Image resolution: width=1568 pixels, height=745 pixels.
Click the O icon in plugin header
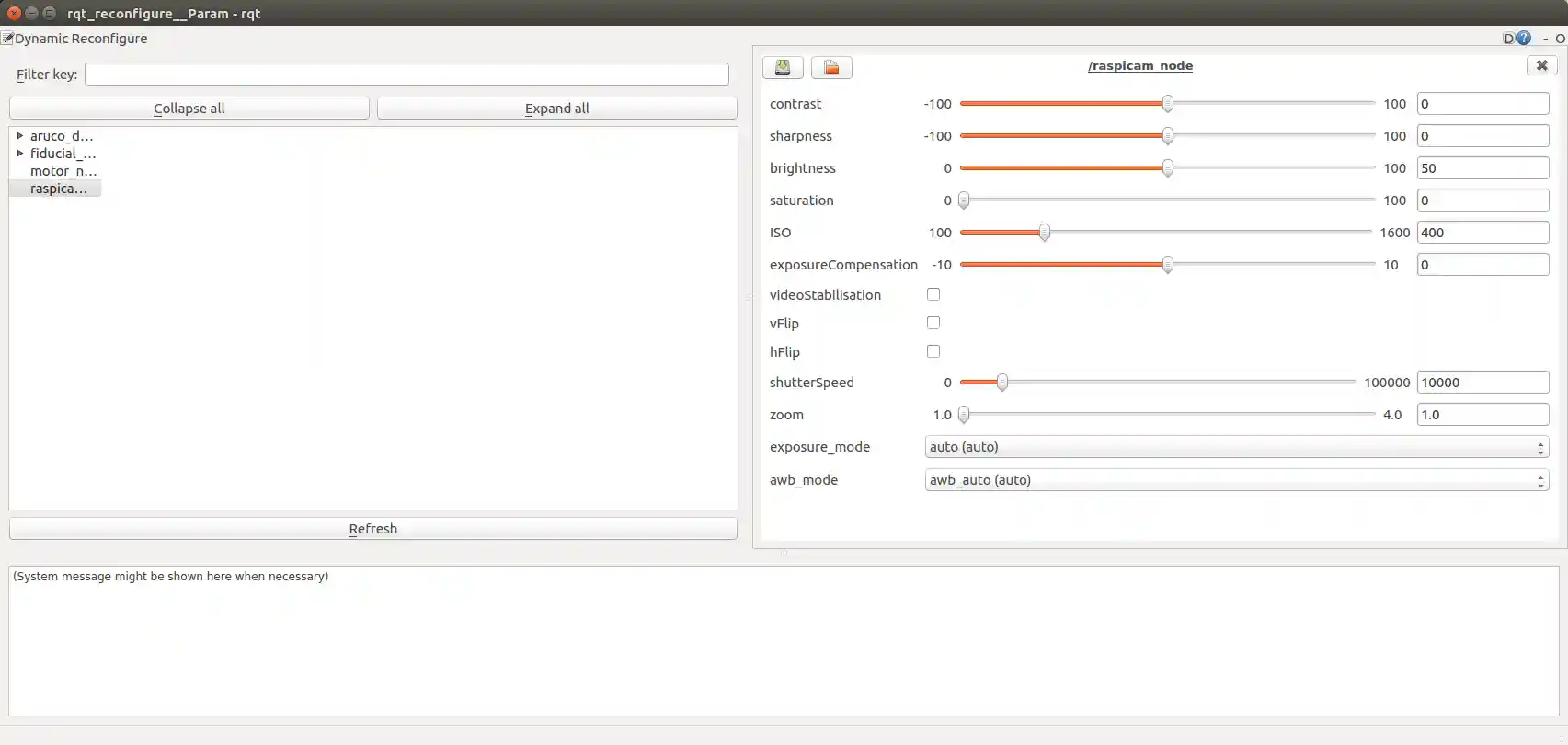click(1560, 39)
